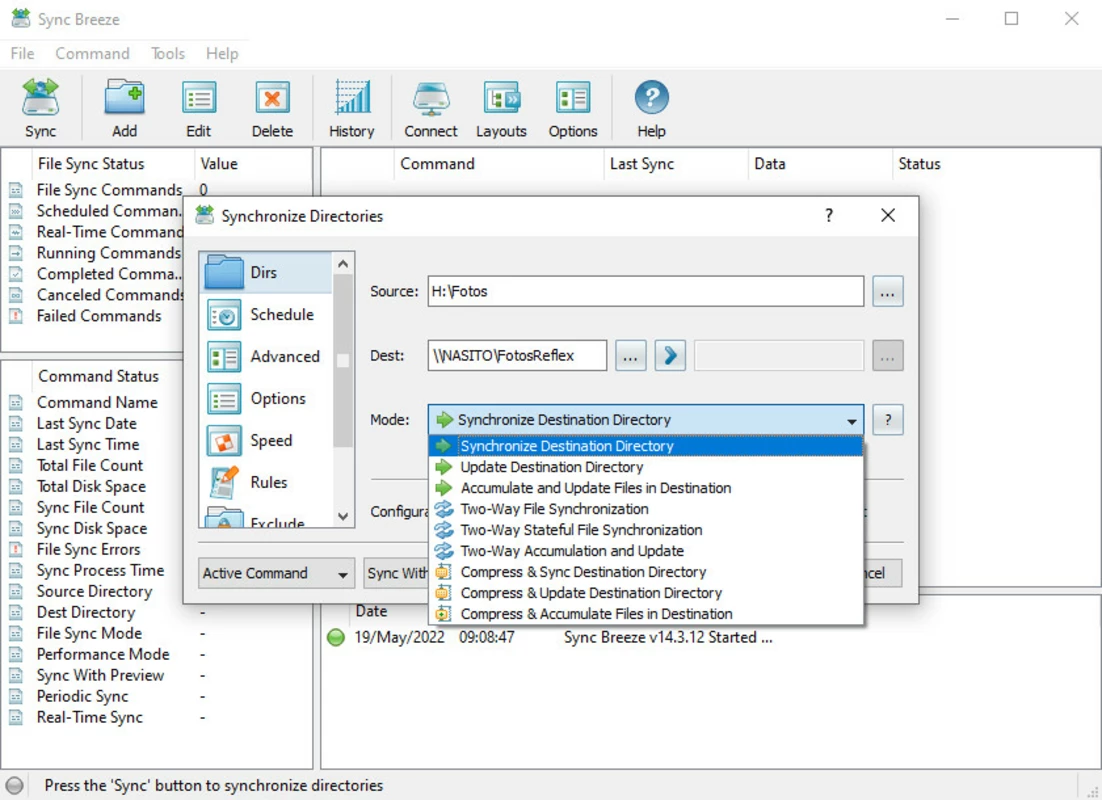Choose Synchronize Destination Directory mode option

point(646,446)
